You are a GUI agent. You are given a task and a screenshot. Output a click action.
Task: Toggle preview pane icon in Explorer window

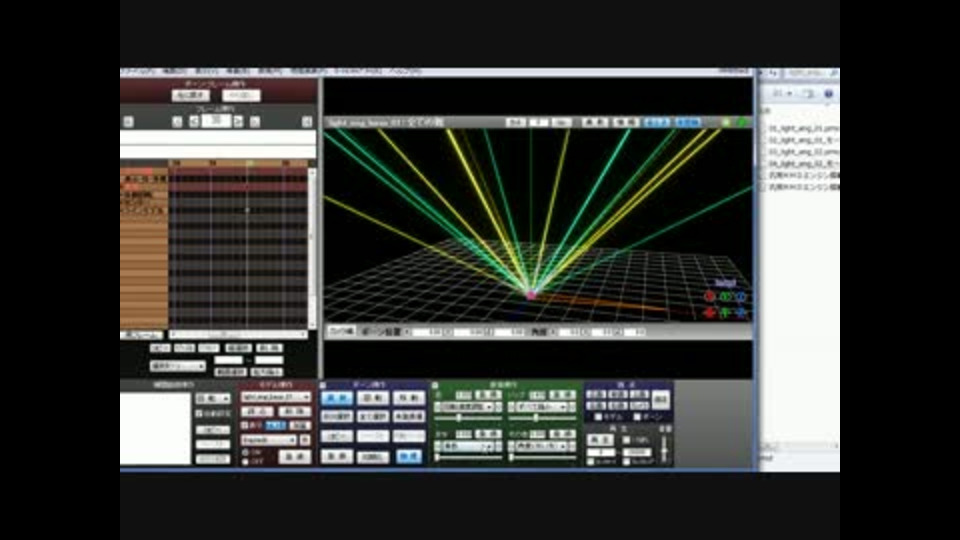click(x=808, y=94)
